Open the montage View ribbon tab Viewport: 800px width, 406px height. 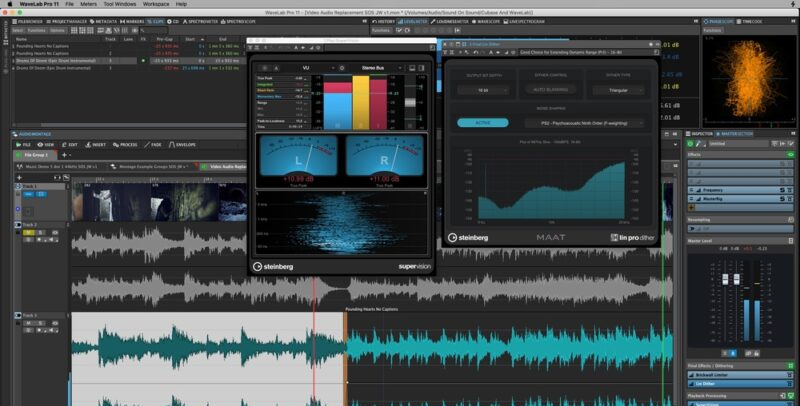coord(46,145)
